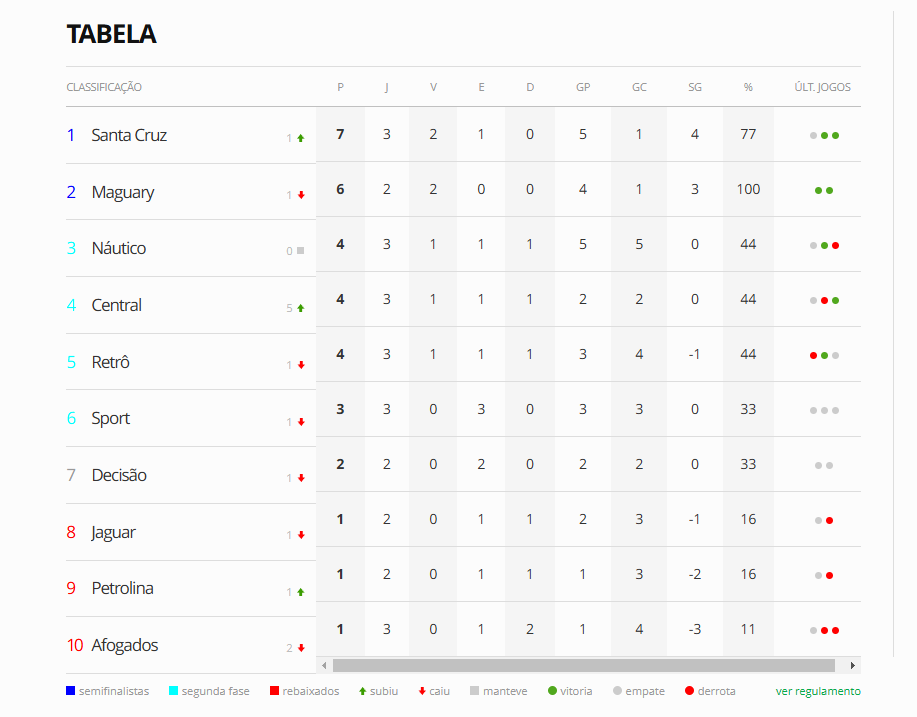The width and height of the screenshot is (917, 717).
Task: Click the scrollbar's left arrow
Action: 325,666
